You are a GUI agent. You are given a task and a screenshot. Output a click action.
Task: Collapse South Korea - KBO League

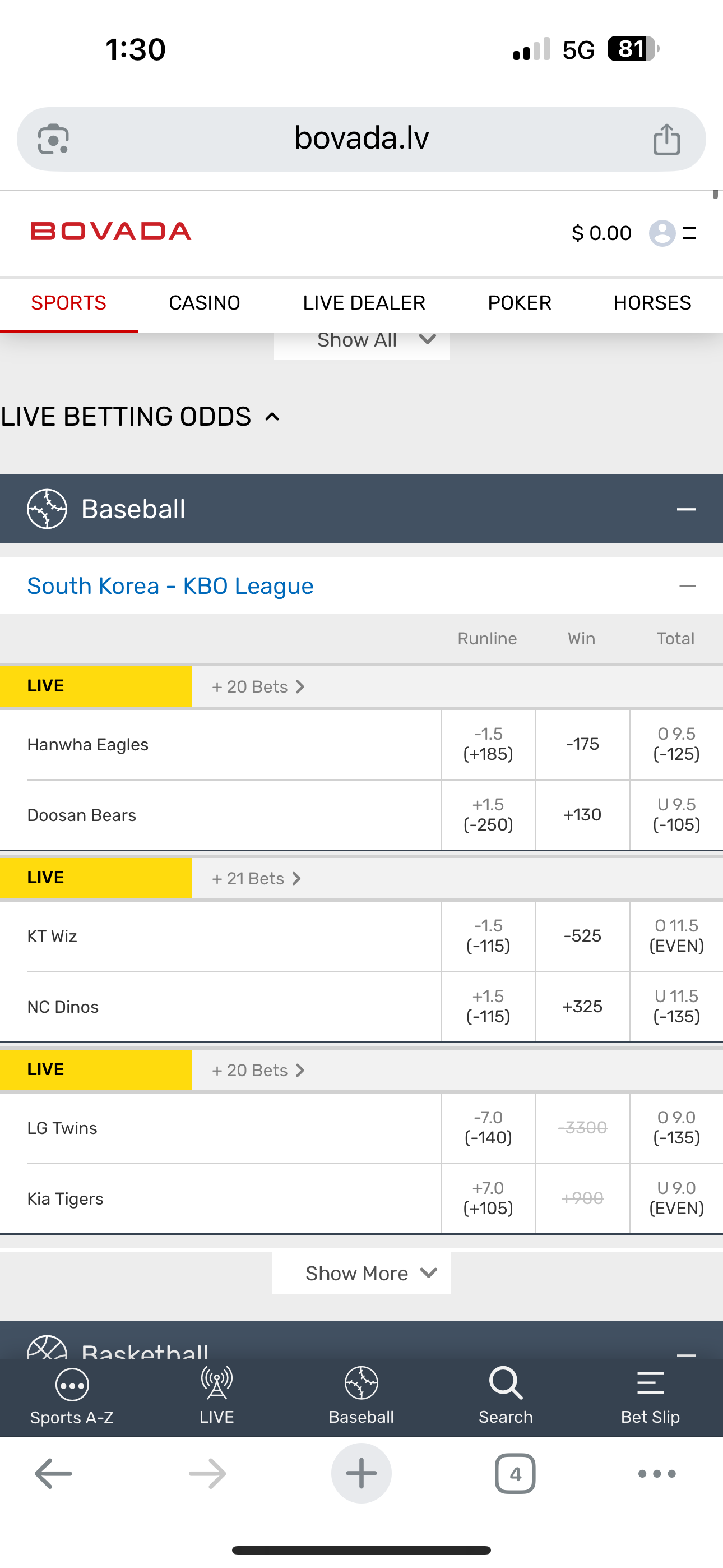(x=687, y=586)
